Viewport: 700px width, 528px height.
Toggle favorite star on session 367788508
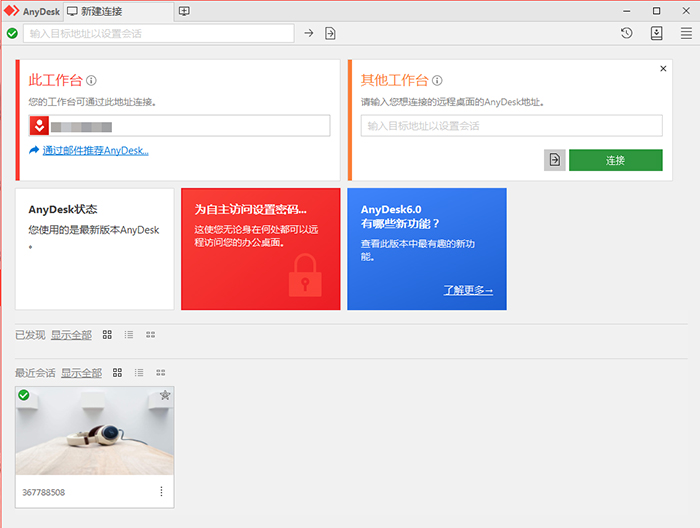click(x=165, y=395)
